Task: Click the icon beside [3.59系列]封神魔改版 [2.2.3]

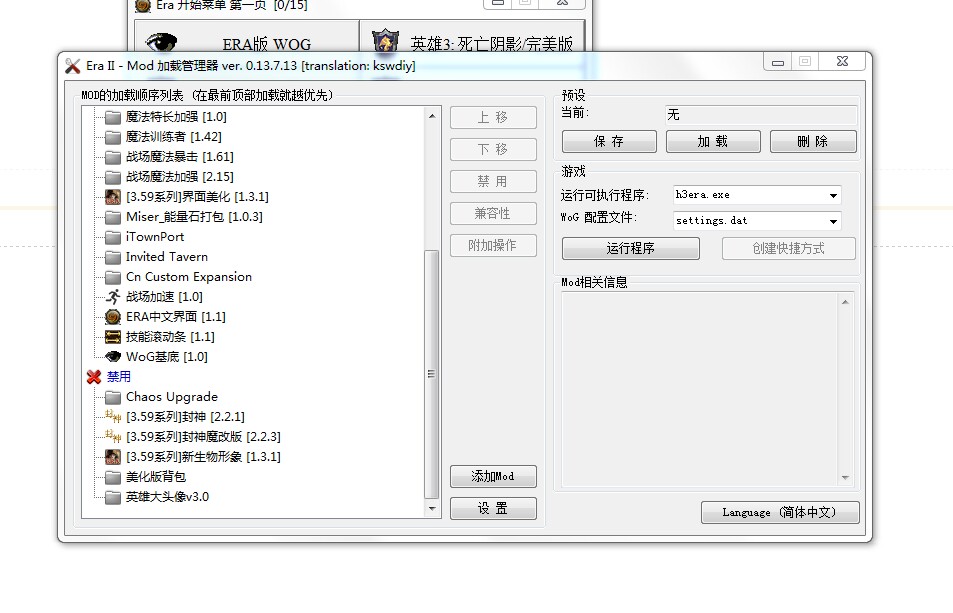Action: click(x=112, y=437)
